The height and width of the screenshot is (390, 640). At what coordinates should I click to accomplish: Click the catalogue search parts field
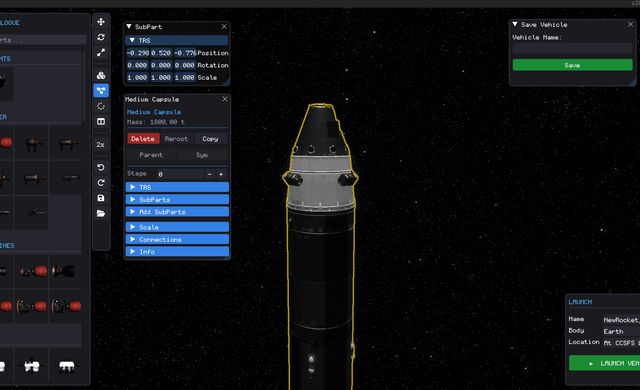(x=43, y=40)
